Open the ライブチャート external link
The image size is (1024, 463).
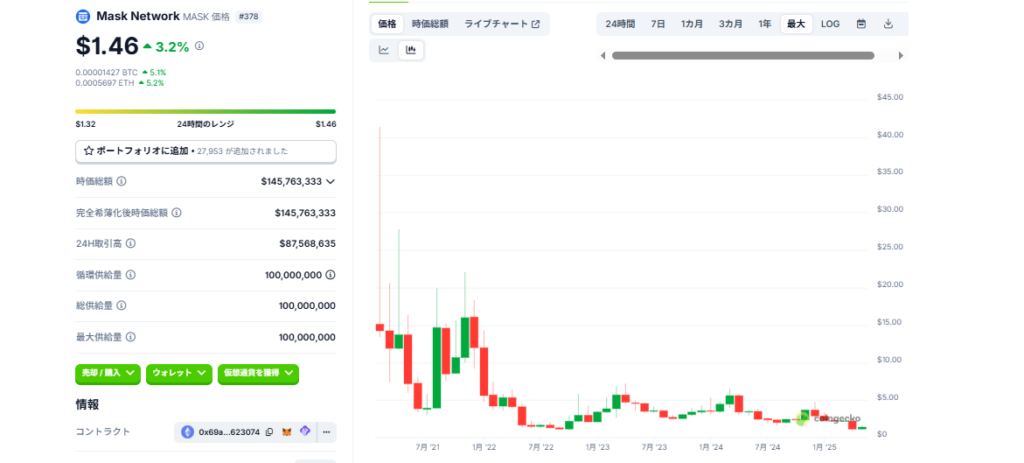pyautogui.click(x=502, y=24)
